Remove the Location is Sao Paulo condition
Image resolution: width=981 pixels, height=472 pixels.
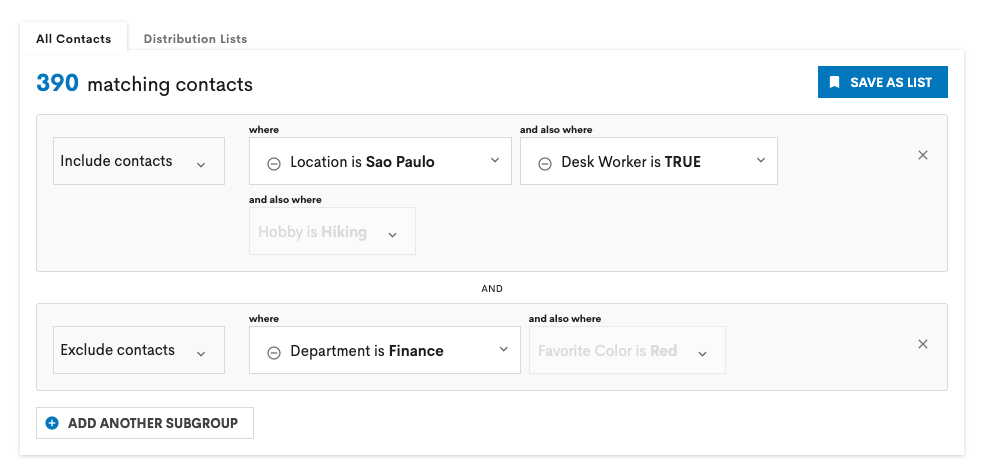click(x=273, y=163)
